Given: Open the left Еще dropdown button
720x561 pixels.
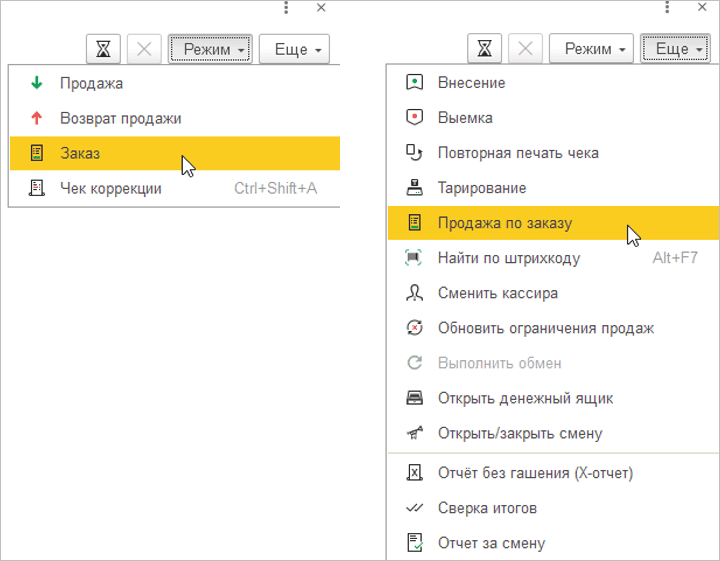Looking at the screenshot, I should point(293,49).
